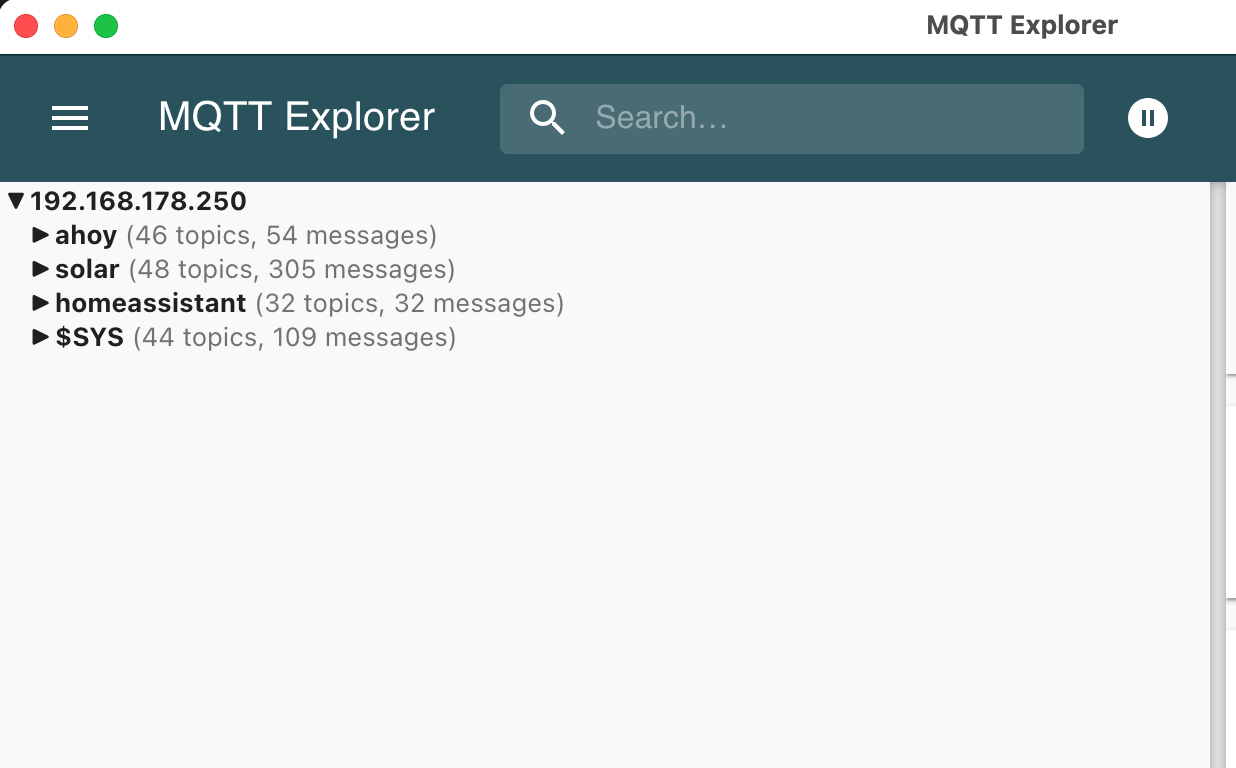
Task: Expand the homeassistant topic branch
Action: click(x=41, y=303)
